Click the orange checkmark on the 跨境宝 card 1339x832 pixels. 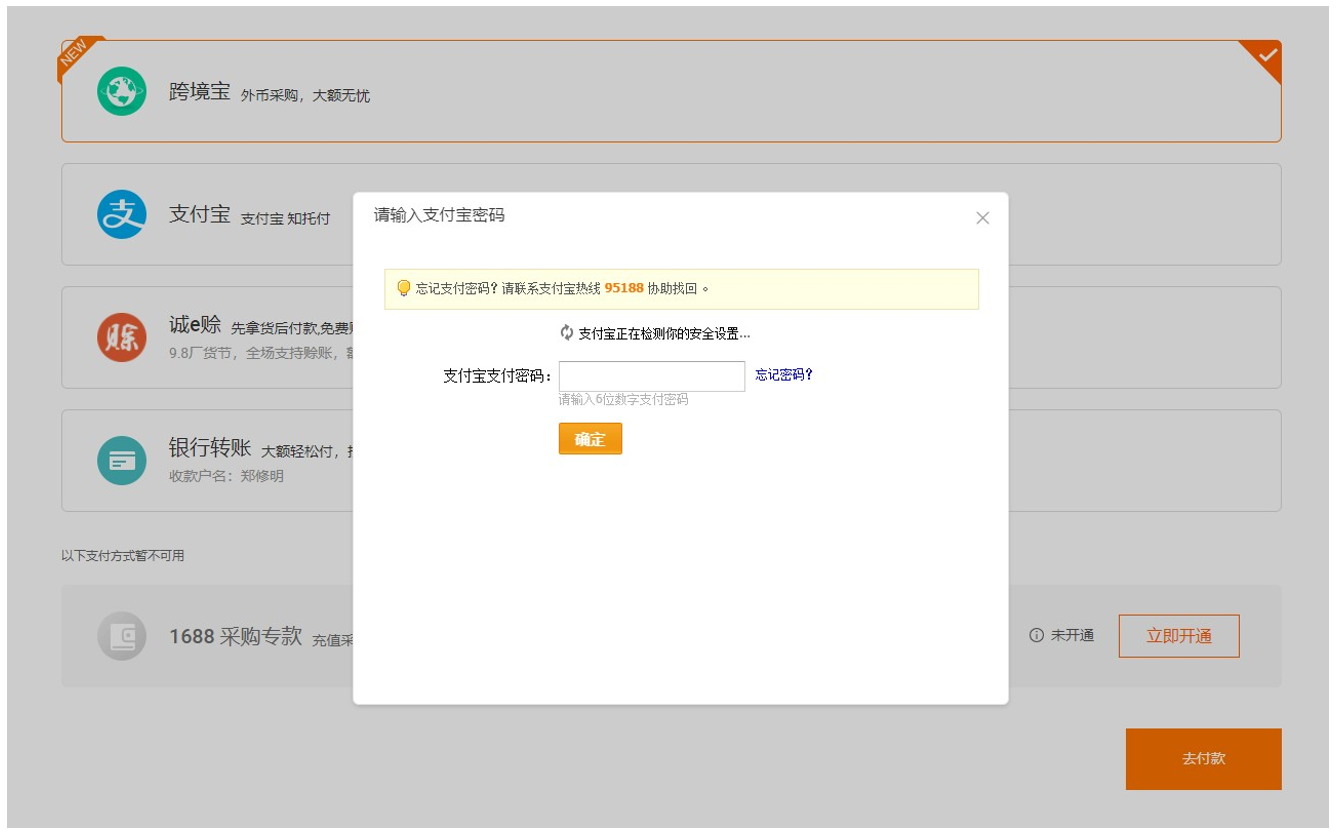point(1267,55)
